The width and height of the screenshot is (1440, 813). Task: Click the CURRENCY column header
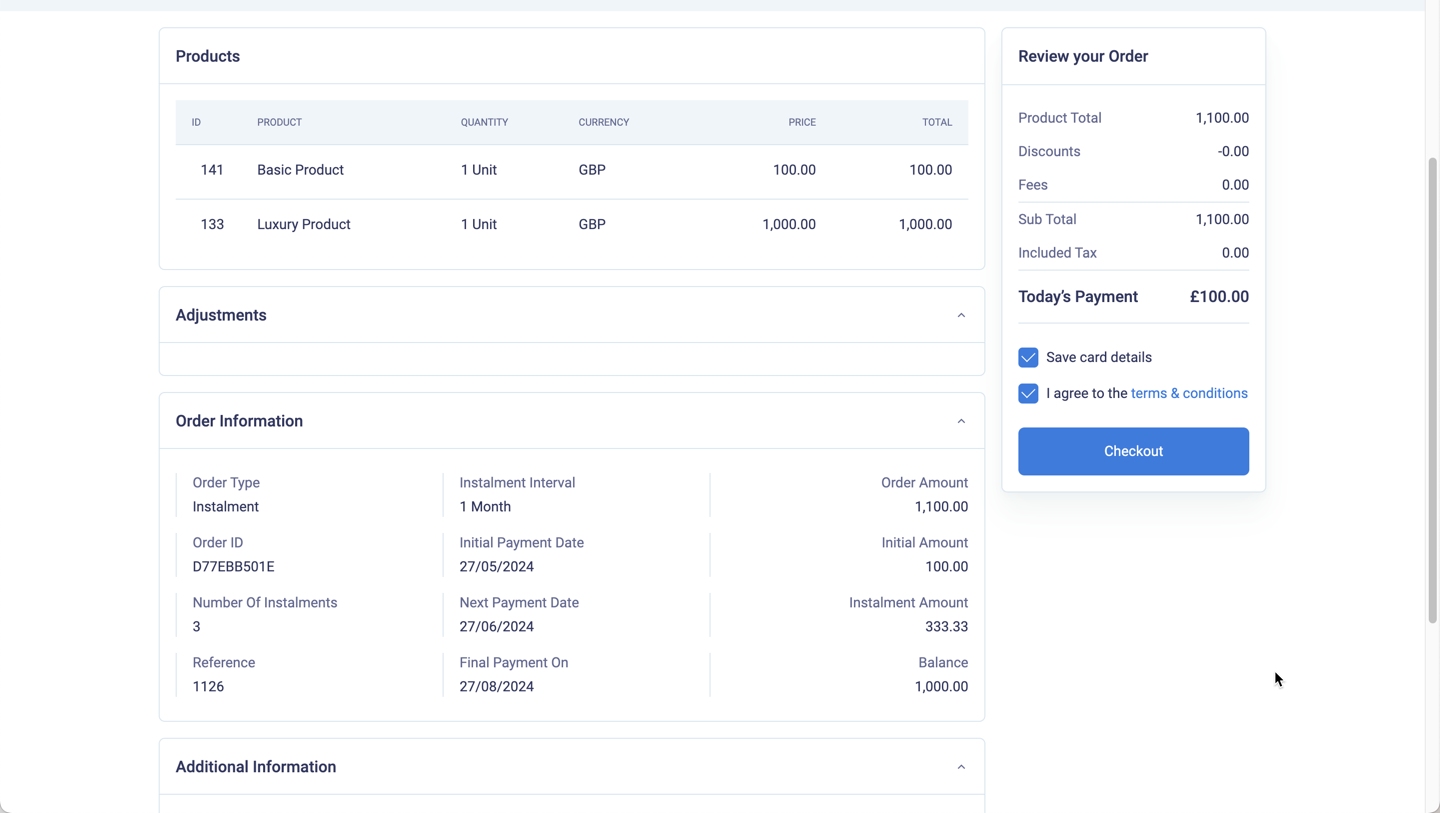(604, 122)
